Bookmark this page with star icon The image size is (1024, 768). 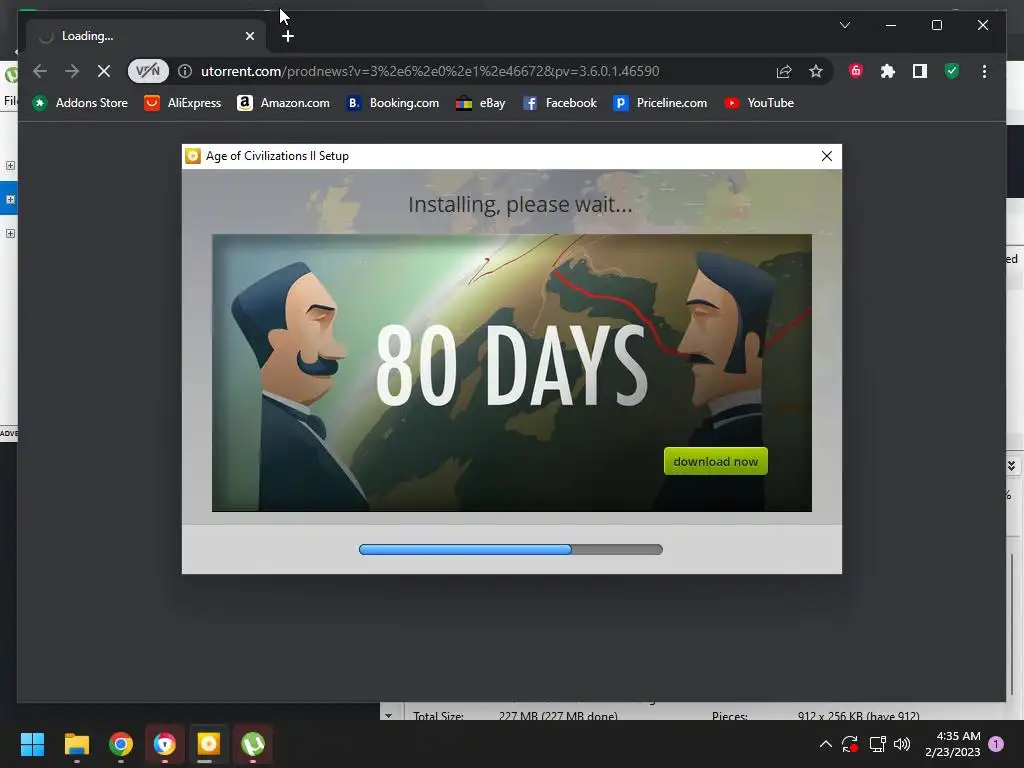816,71
